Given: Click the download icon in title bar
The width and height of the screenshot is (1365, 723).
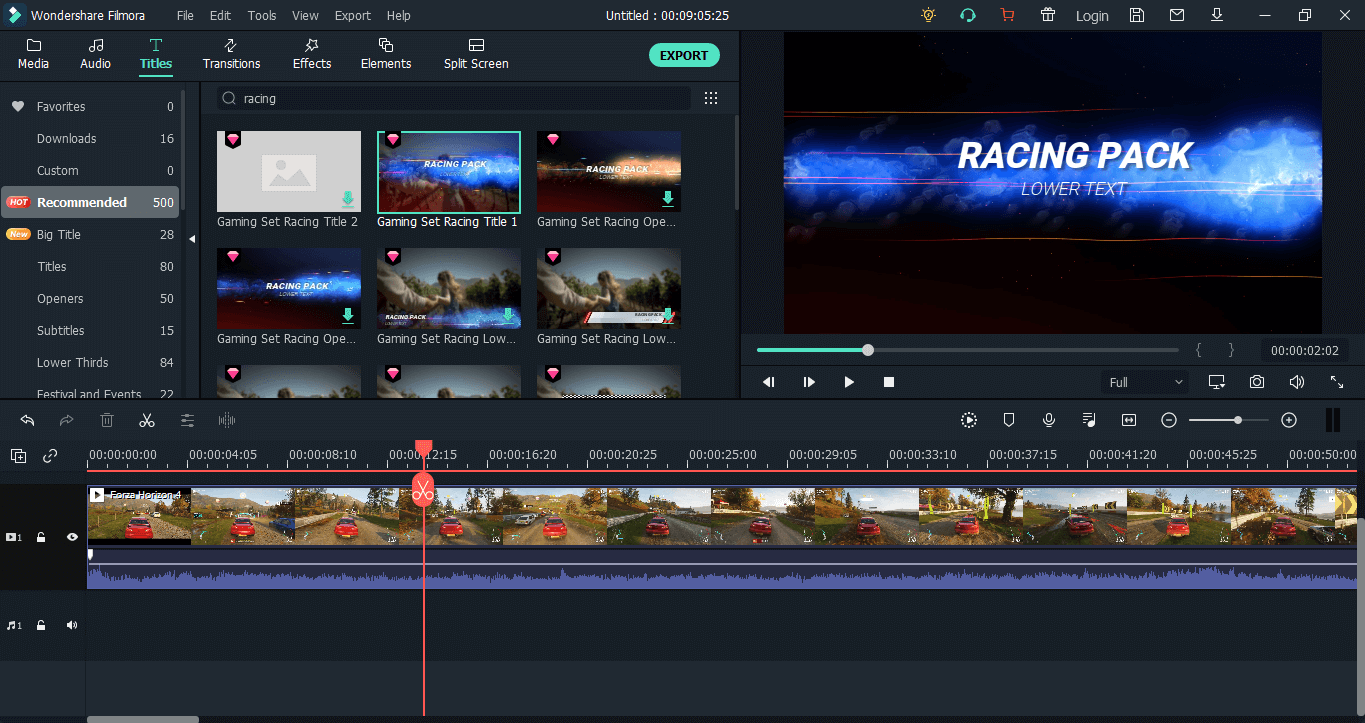Looking at the screenshot, I should coord(1217,15).
